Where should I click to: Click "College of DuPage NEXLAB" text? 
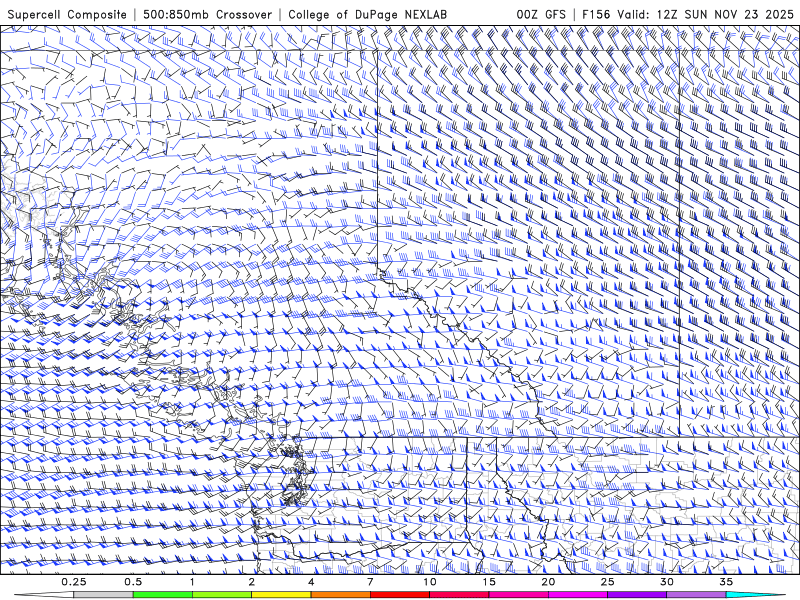[367, 14]
